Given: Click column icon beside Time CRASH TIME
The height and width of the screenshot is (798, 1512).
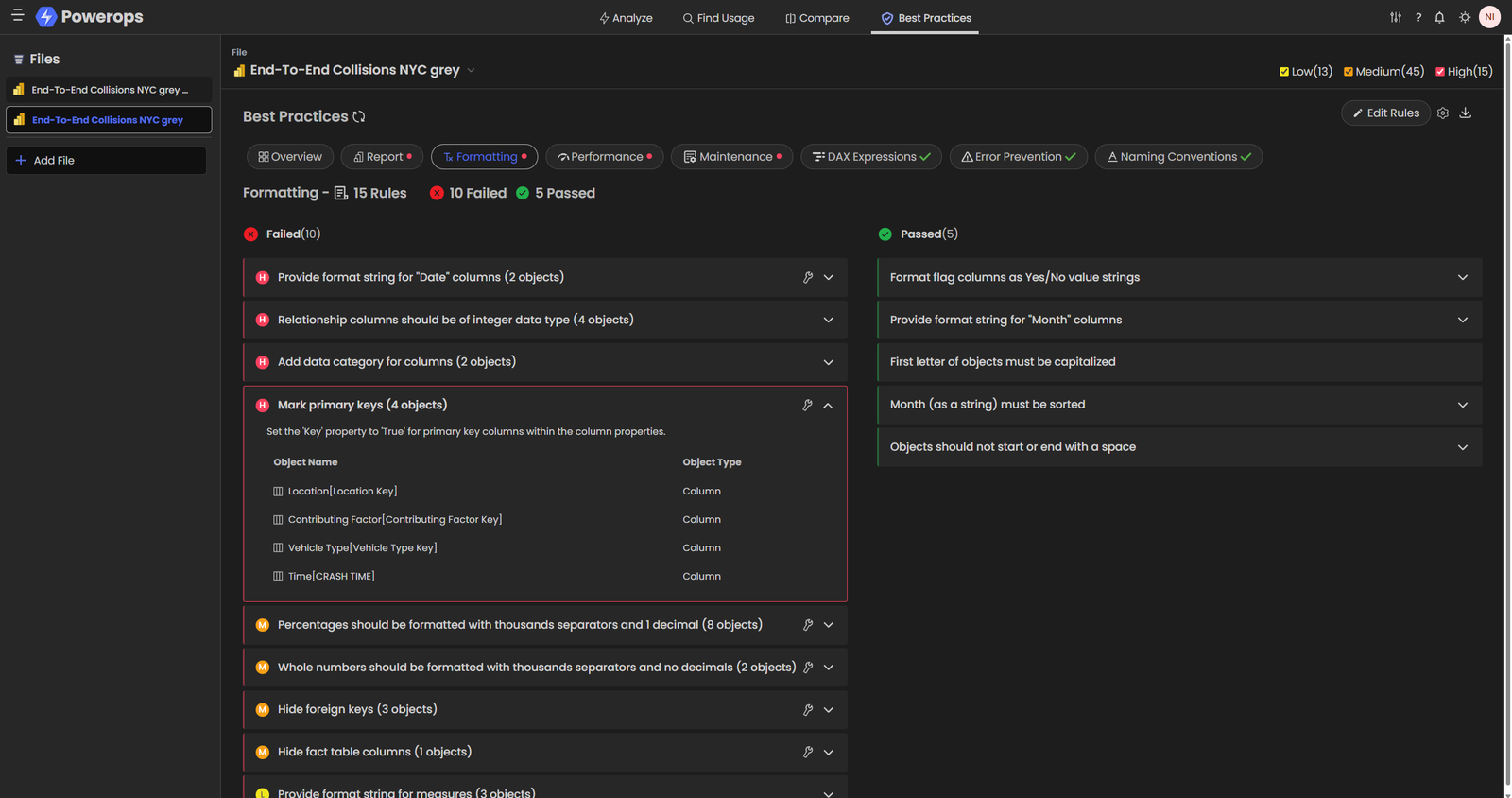Looking at the screenshot, I should pos(278,576).
